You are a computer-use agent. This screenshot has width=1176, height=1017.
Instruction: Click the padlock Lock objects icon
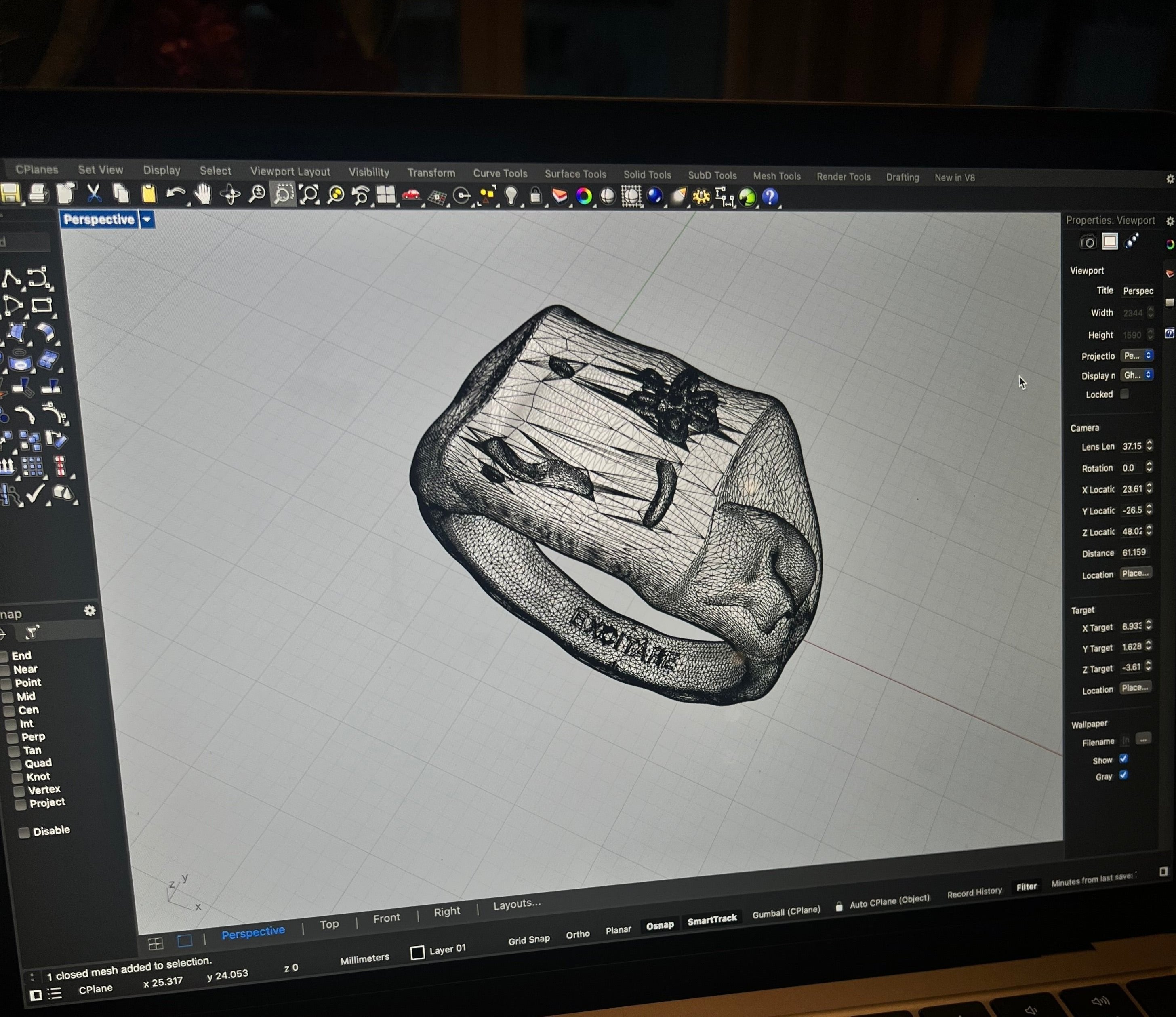click(535, 196)
